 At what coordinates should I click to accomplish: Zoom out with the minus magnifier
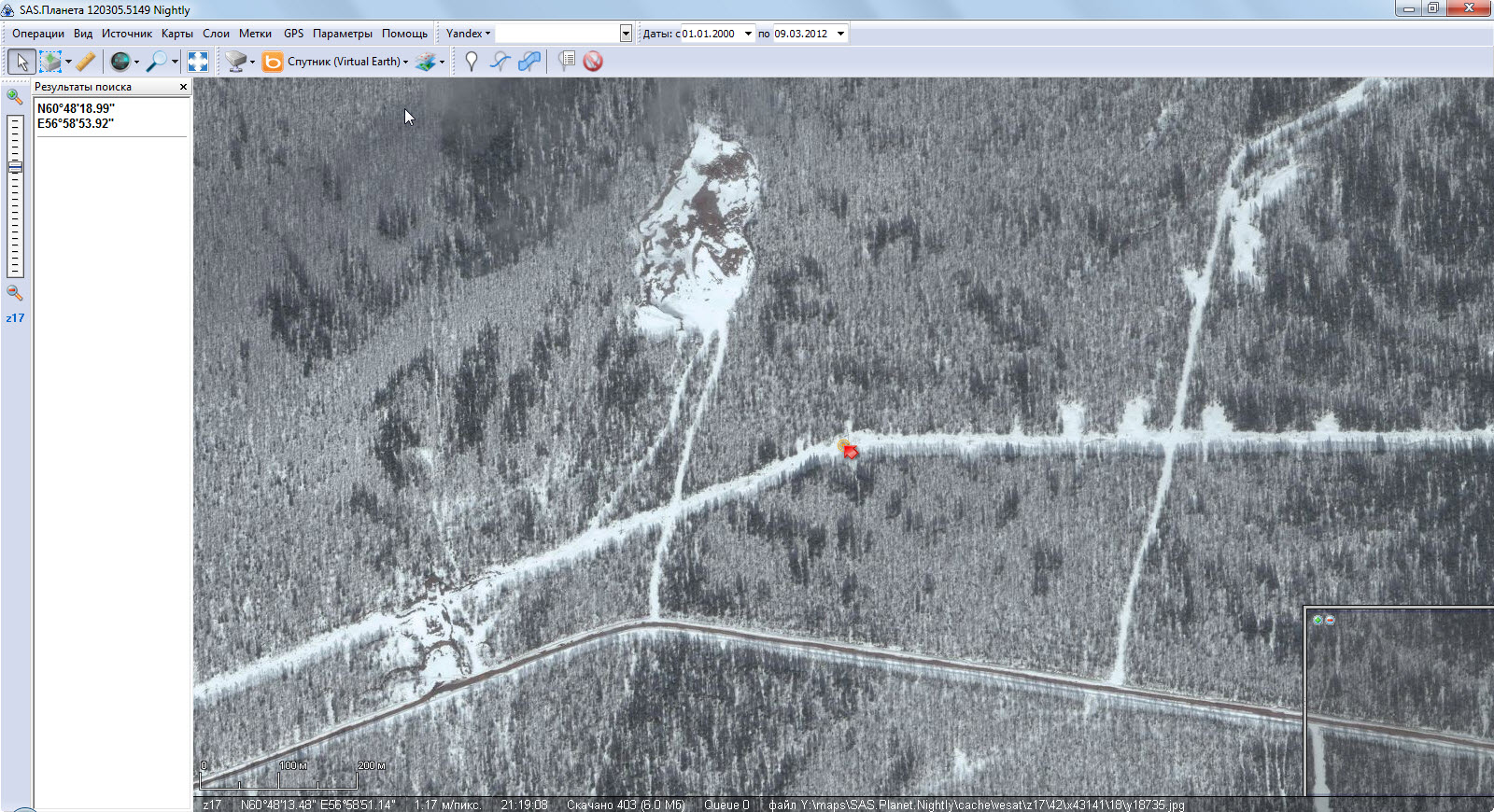point(14,293)
